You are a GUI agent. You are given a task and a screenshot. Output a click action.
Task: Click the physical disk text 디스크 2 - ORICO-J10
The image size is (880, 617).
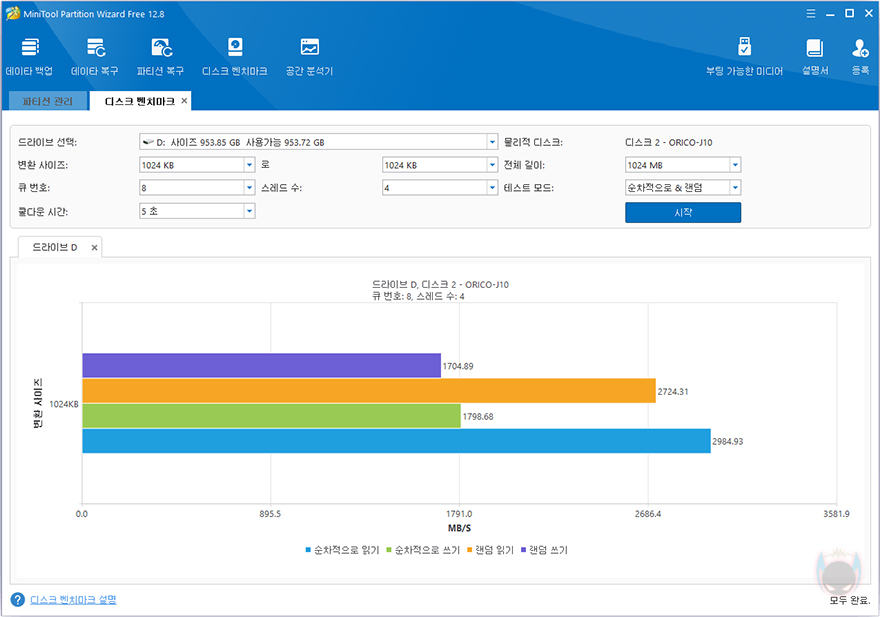click(668, 143)
